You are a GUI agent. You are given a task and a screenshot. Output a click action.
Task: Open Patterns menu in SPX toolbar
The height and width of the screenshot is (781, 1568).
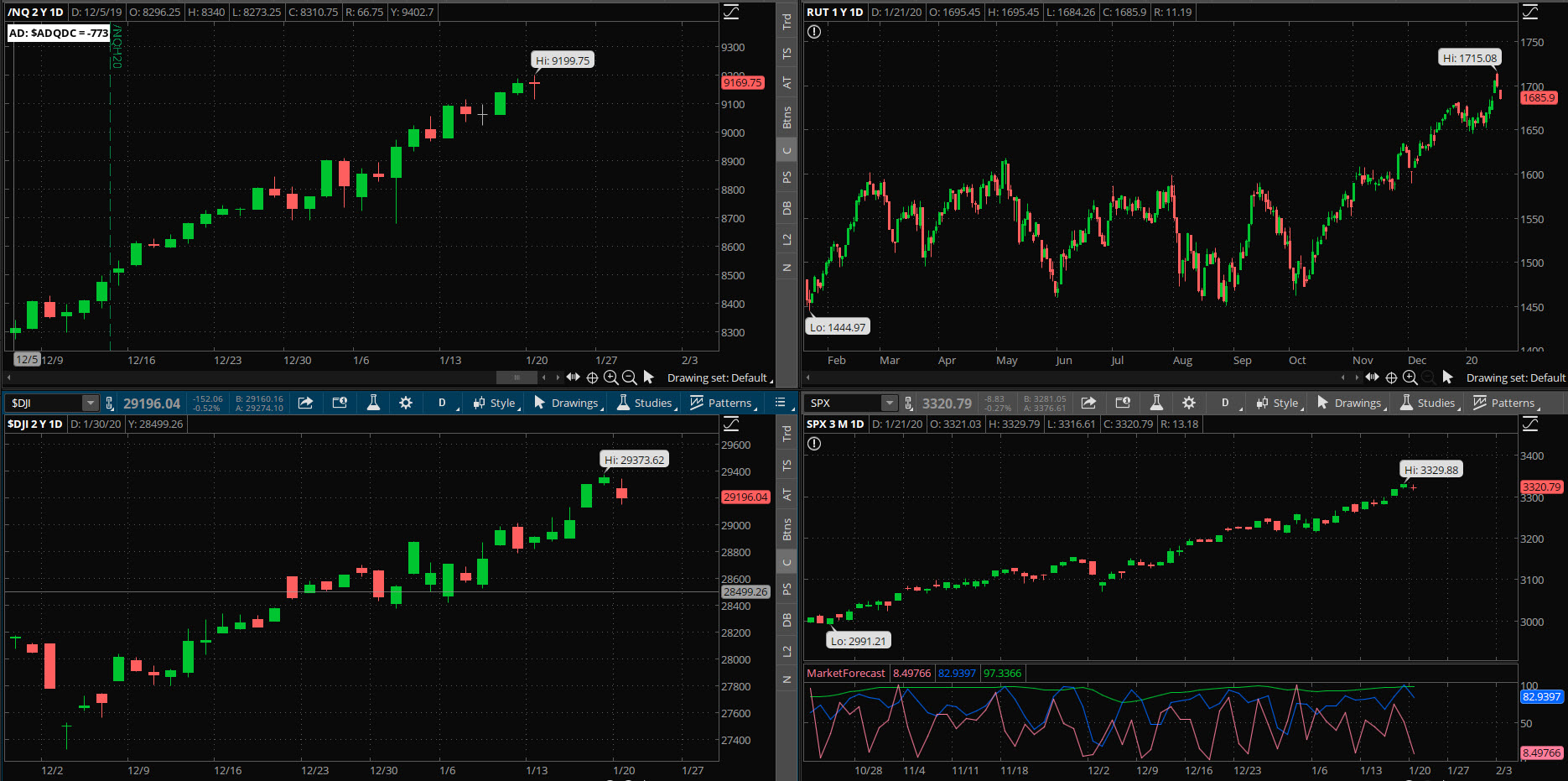point(1506,403)
